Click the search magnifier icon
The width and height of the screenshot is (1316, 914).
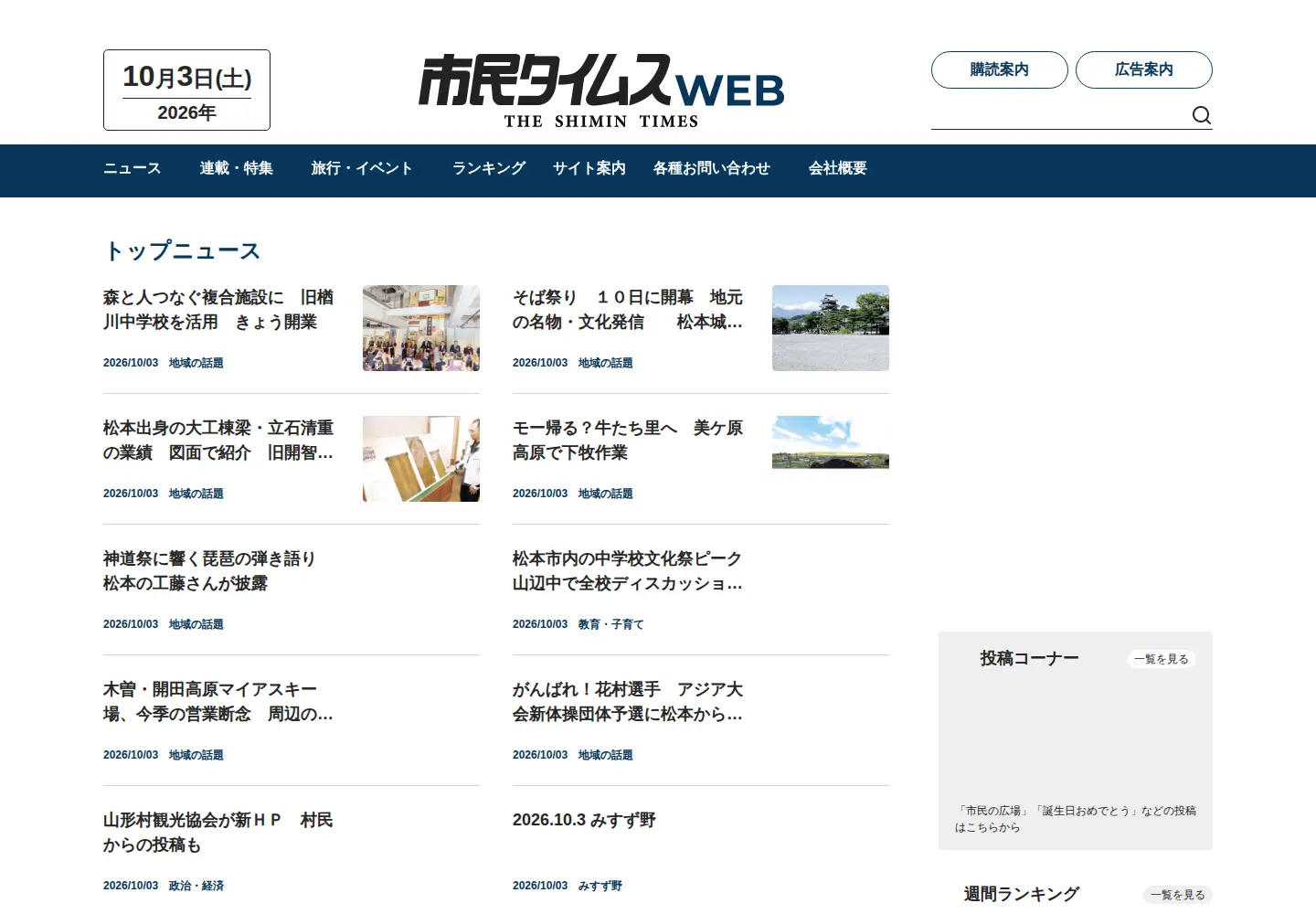1202,115
